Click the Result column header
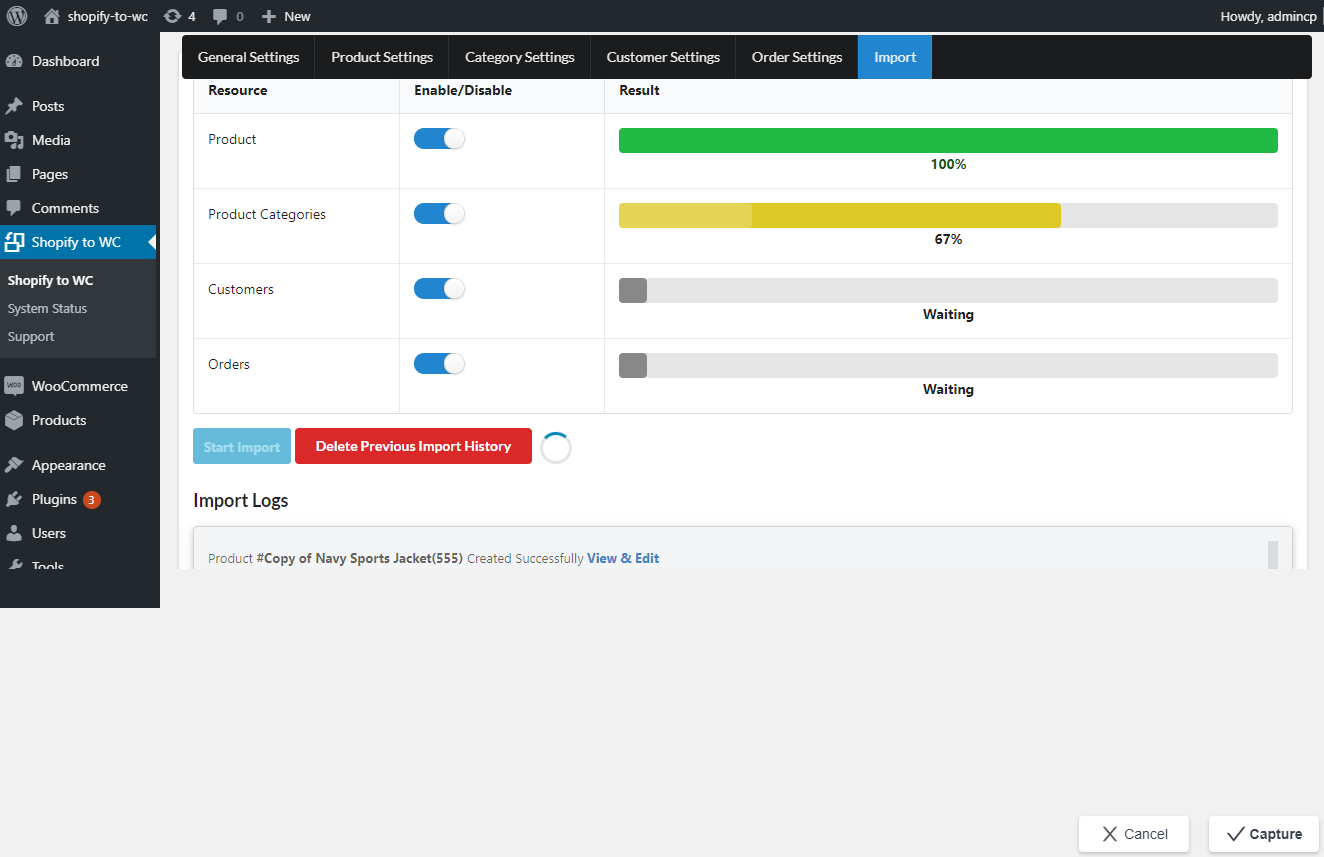 click(x=639, y=90)
